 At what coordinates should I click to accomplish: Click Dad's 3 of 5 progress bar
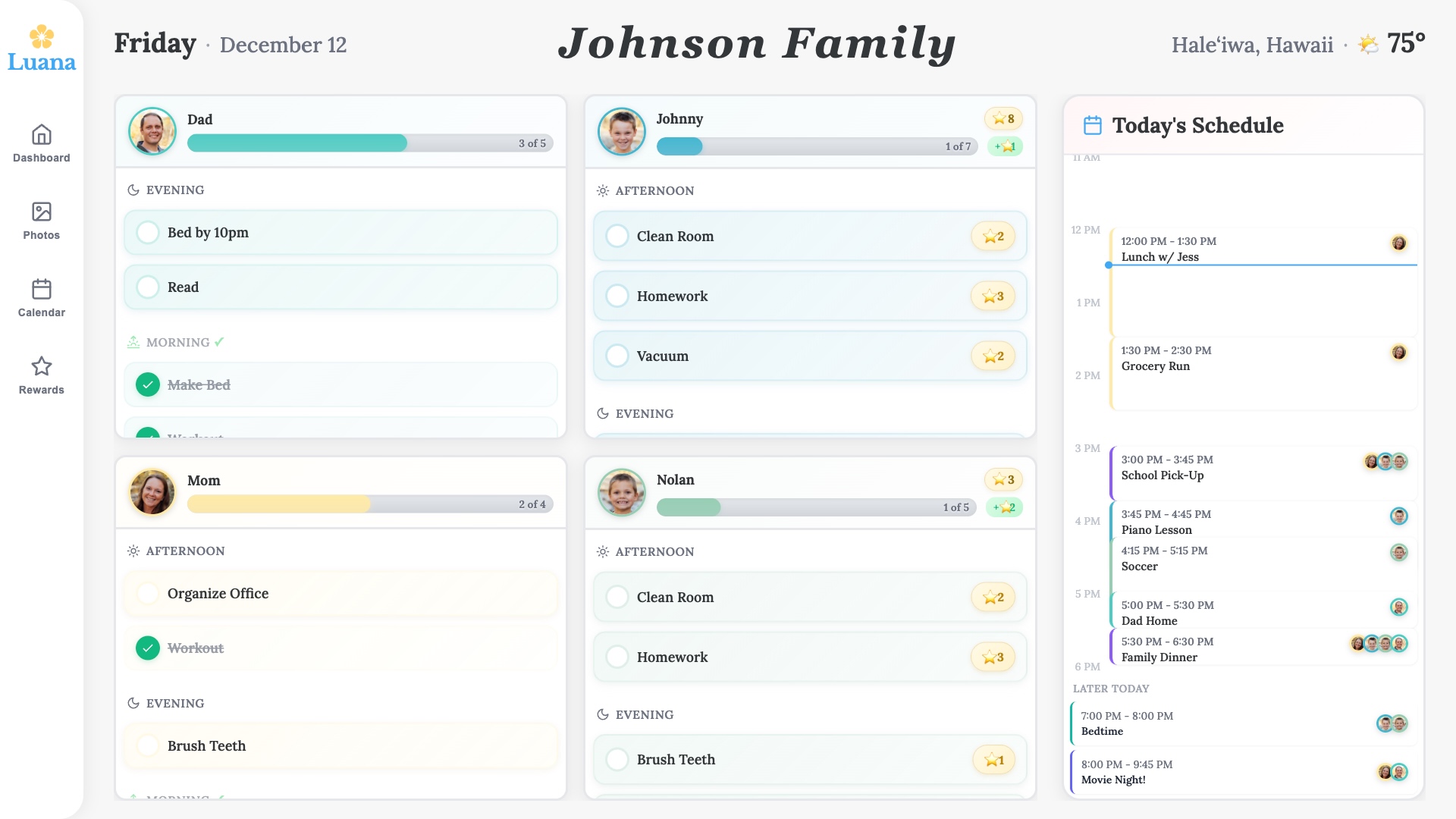[x=369, y=143]
